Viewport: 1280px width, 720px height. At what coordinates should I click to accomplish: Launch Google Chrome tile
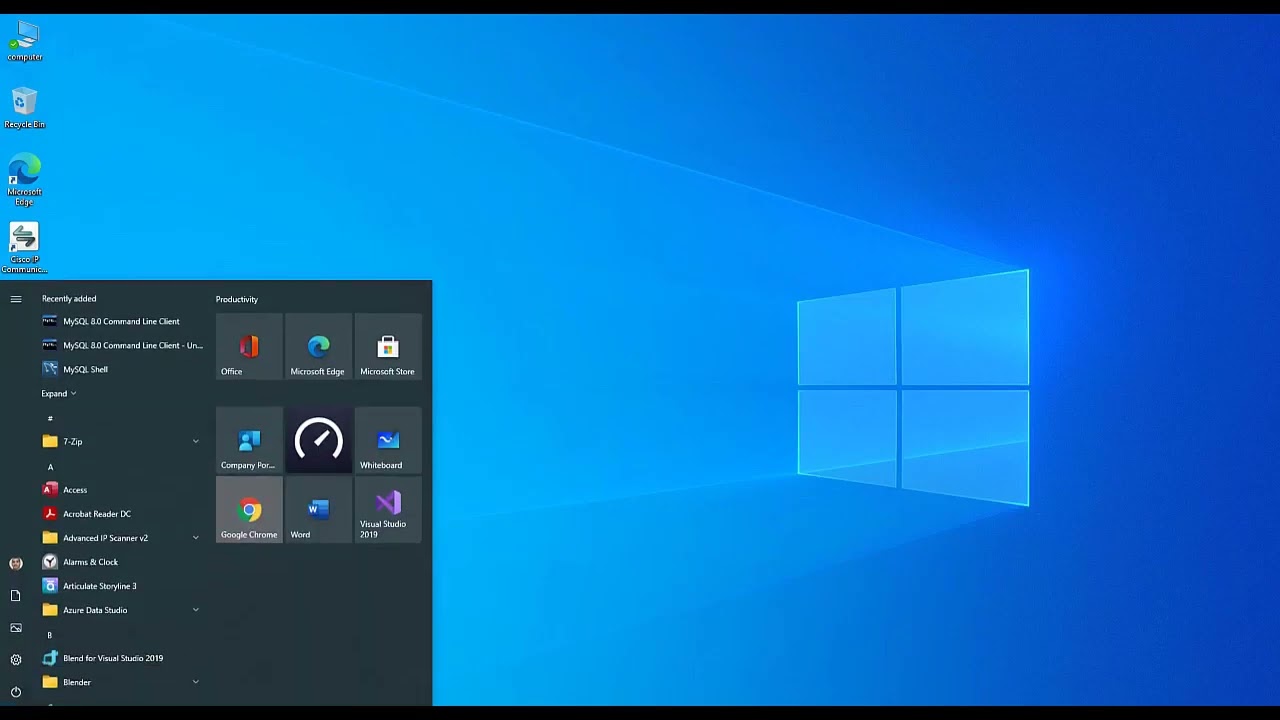[x=249, y=510]
